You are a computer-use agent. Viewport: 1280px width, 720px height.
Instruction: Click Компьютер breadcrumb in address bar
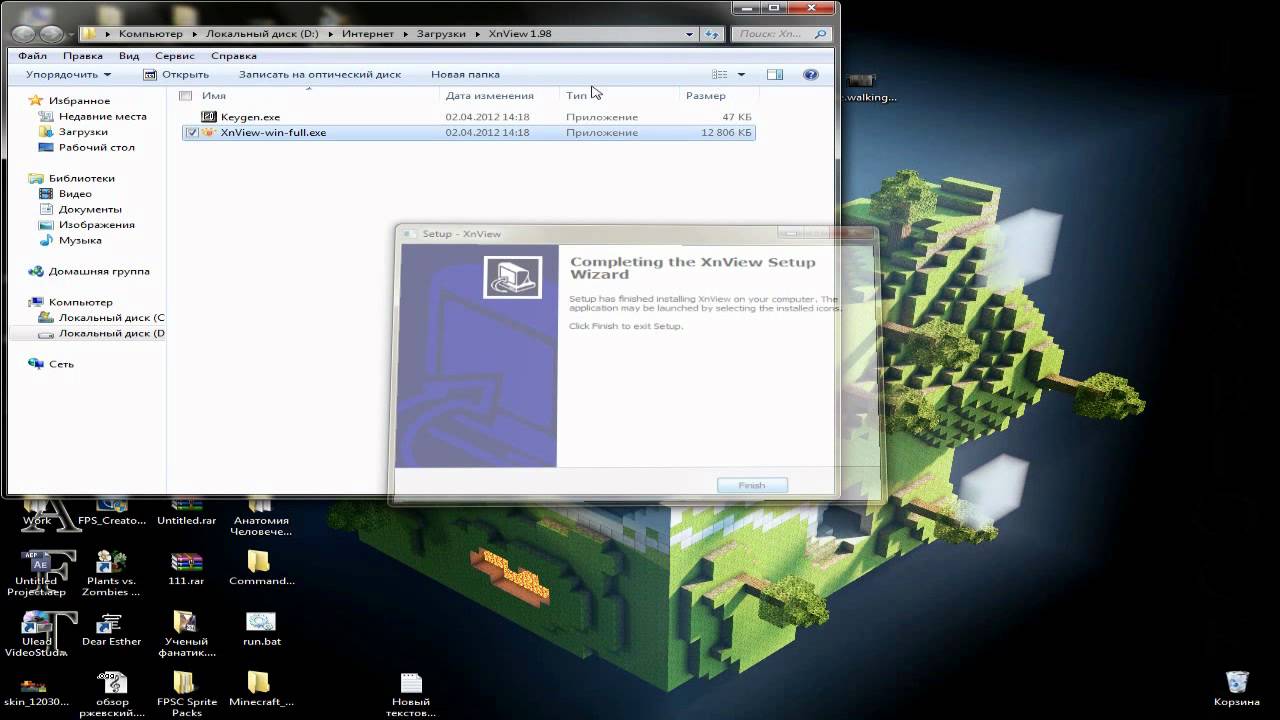pos(150,34)
